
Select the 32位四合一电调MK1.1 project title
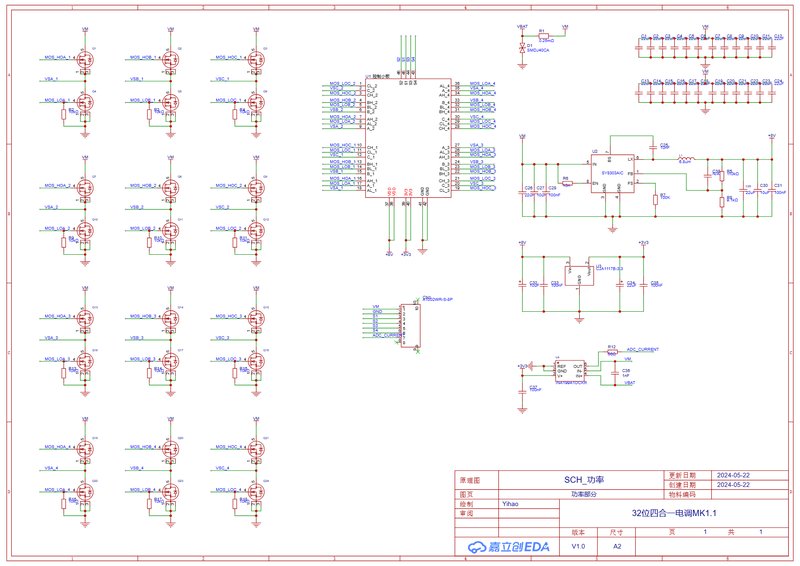coord(674,513)
